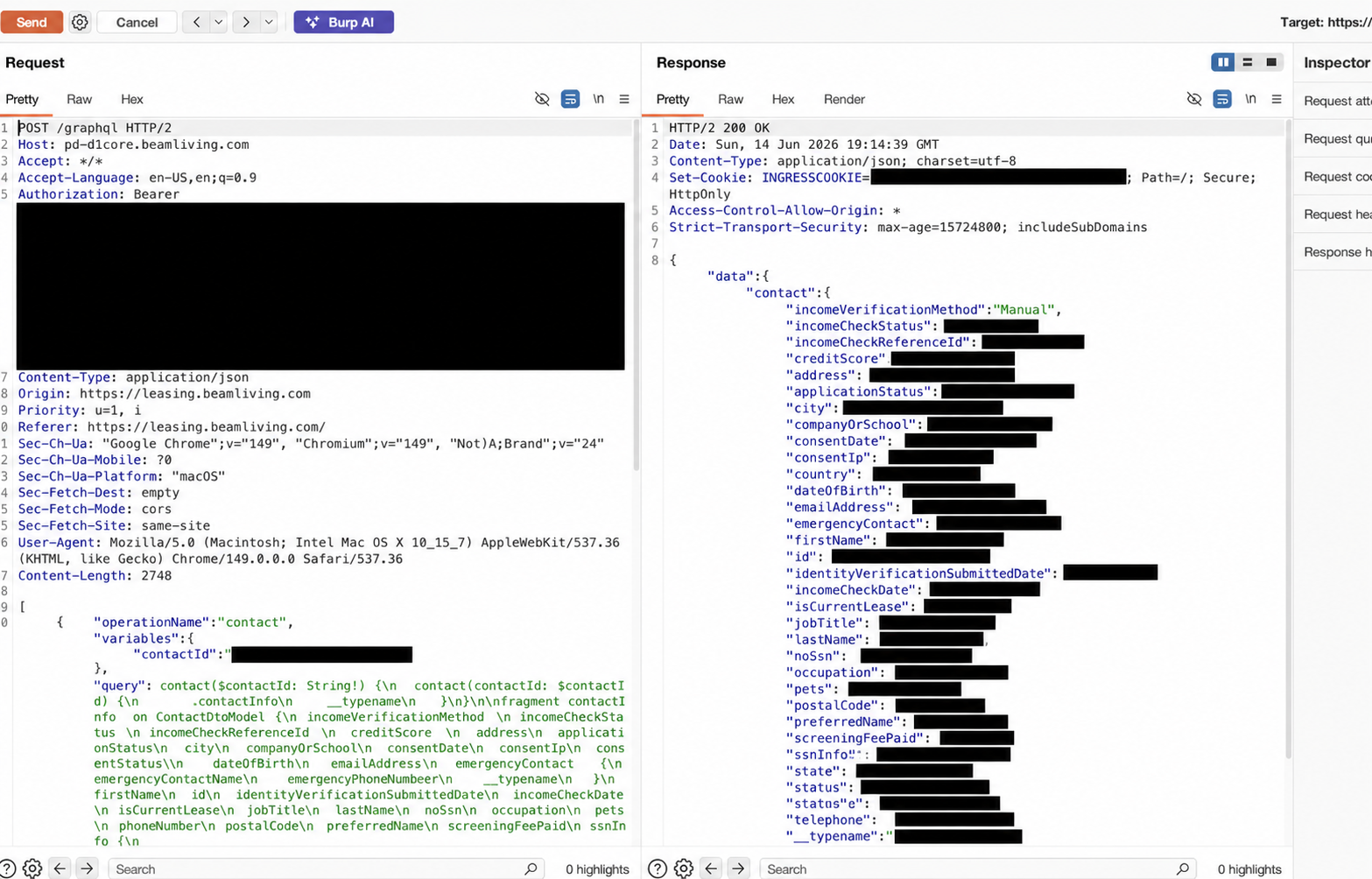Go to previous search match in Response
The image size is (1372, 879).
[x=711, y=868]
